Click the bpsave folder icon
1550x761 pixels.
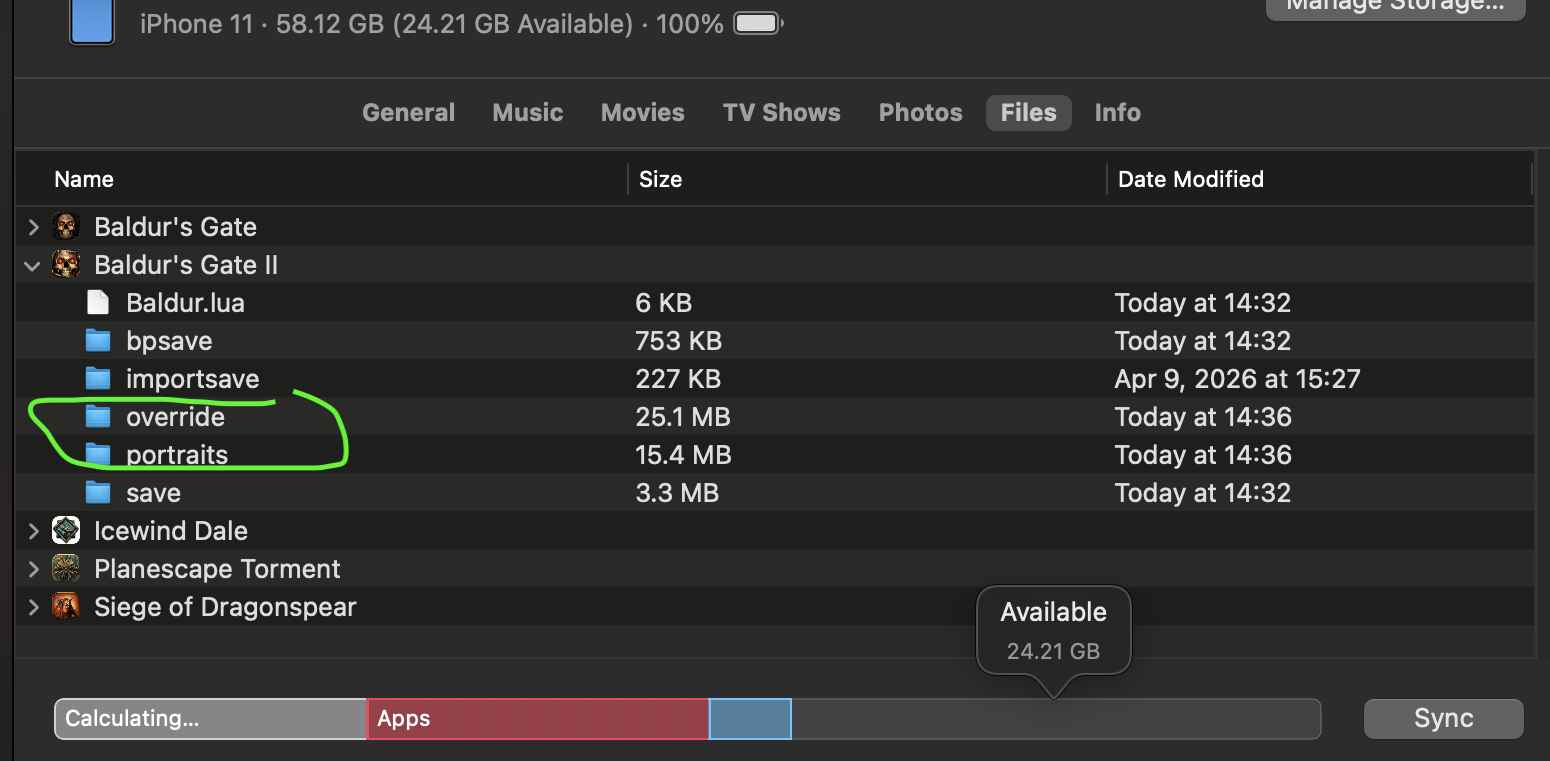coord(97,341)
